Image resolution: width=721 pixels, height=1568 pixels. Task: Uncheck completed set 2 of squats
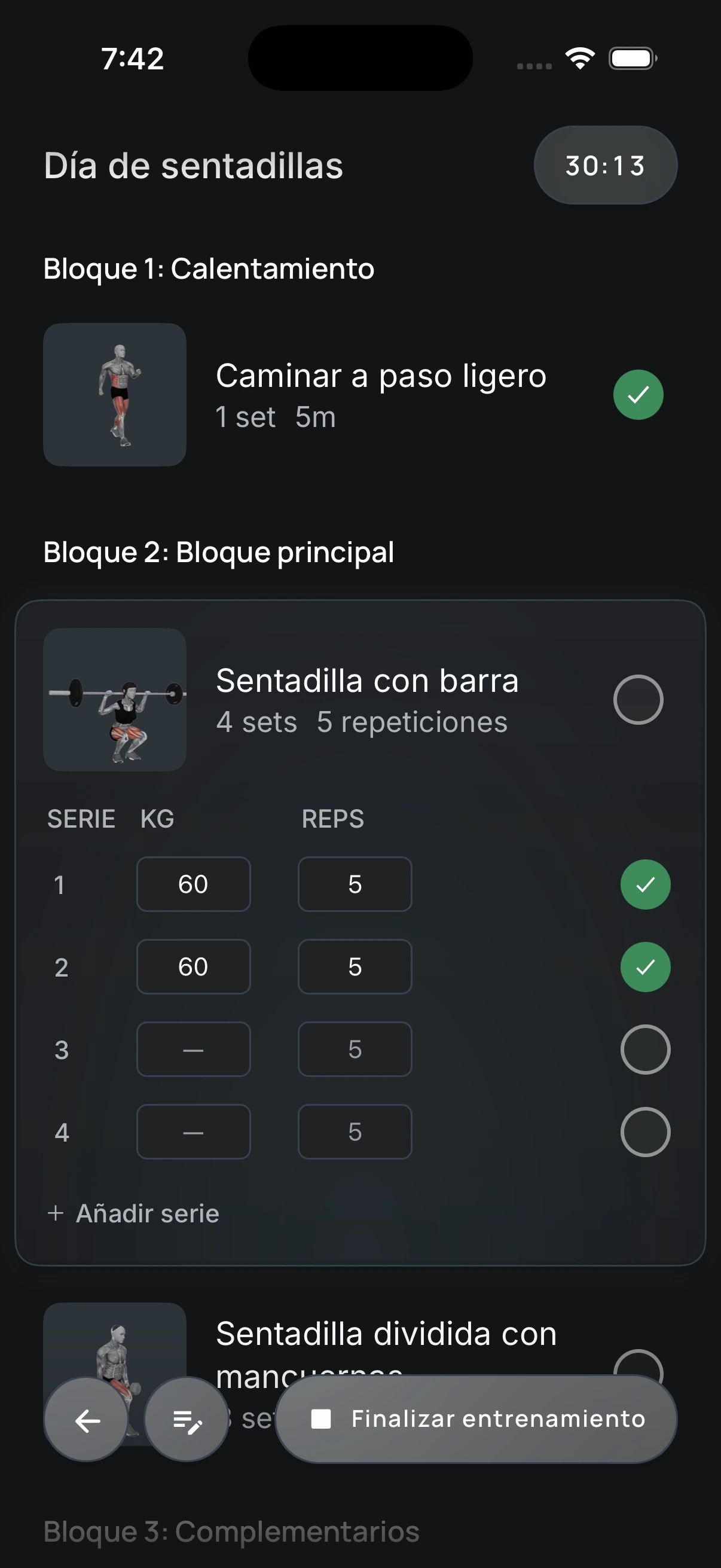[645, 966]
